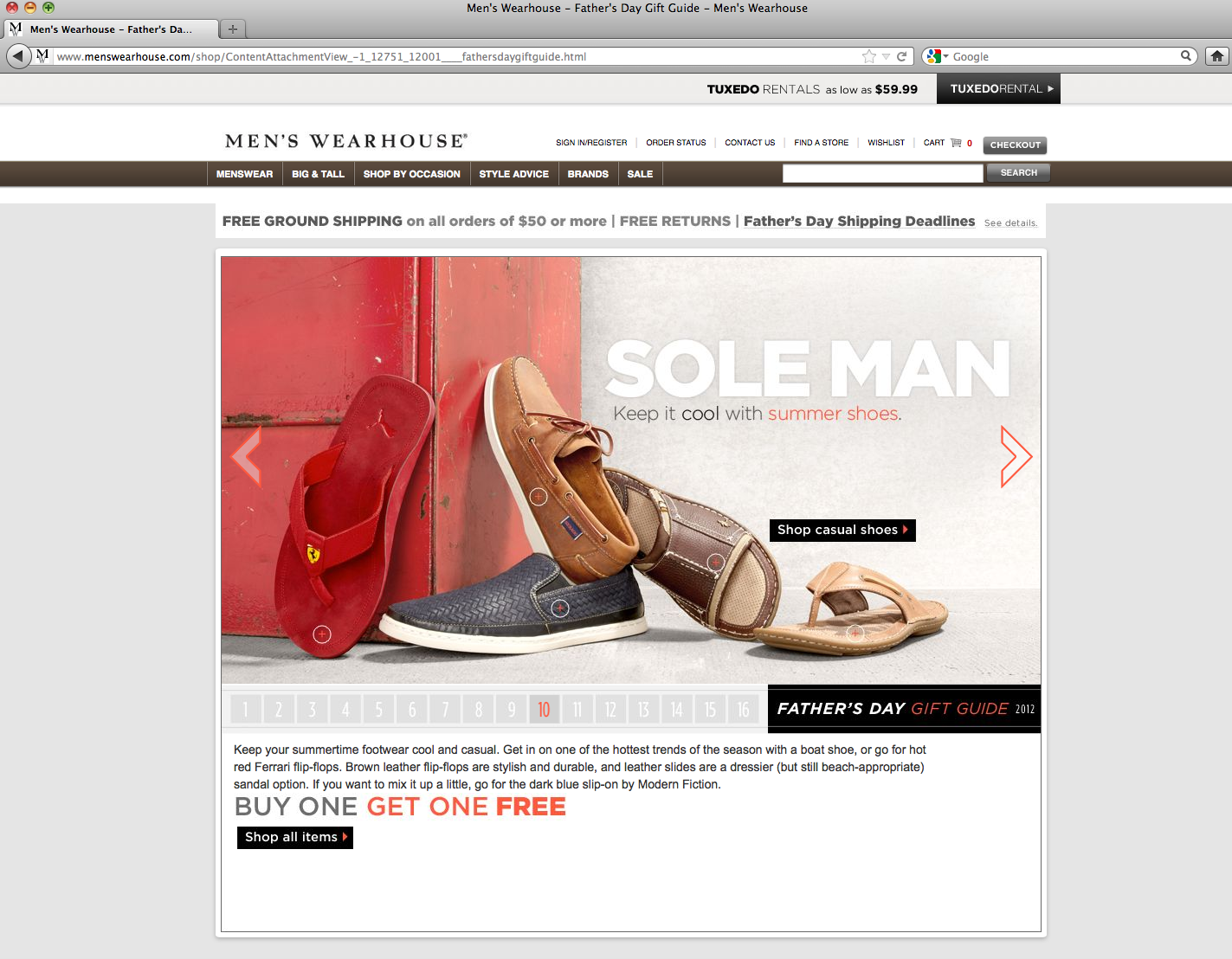The width and height of the screenshot is (1232, 959).
Task: Jump to slide 6 in pager
Action: (x=412, y=710)
